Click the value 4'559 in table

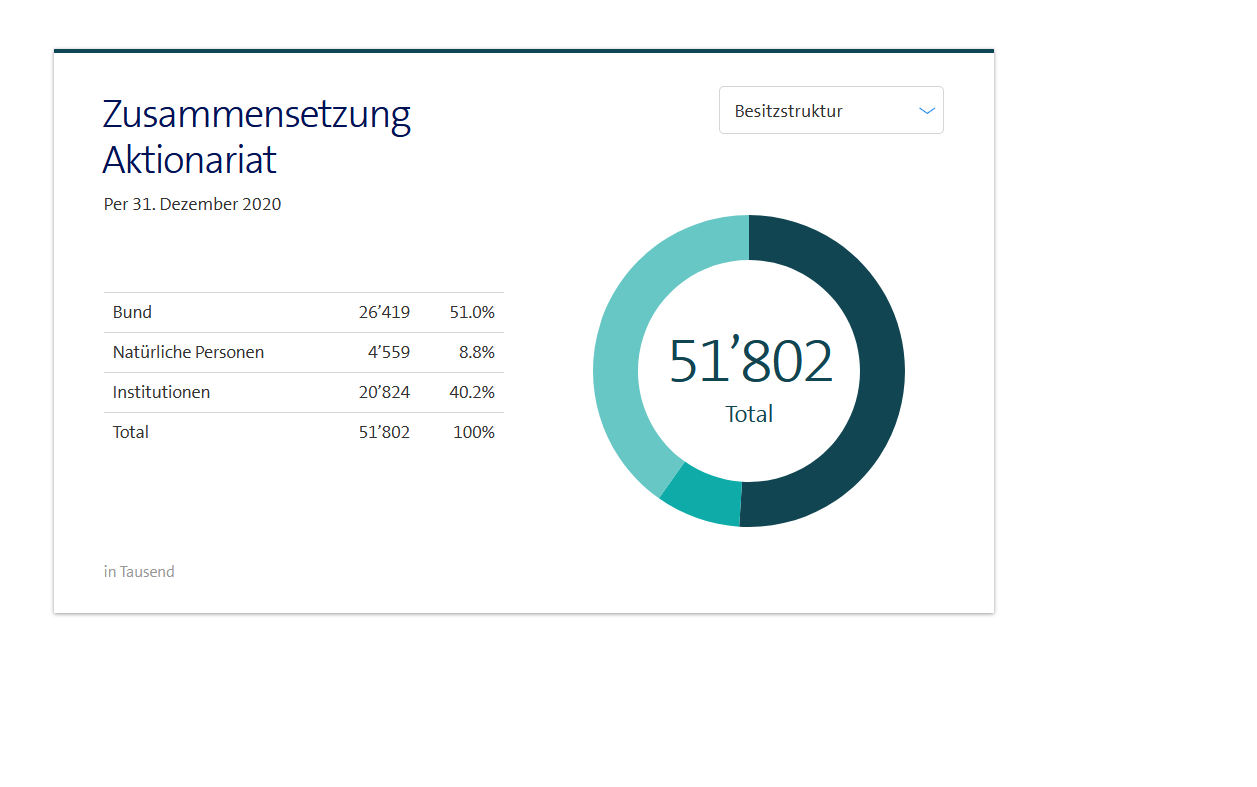(388, 352)
